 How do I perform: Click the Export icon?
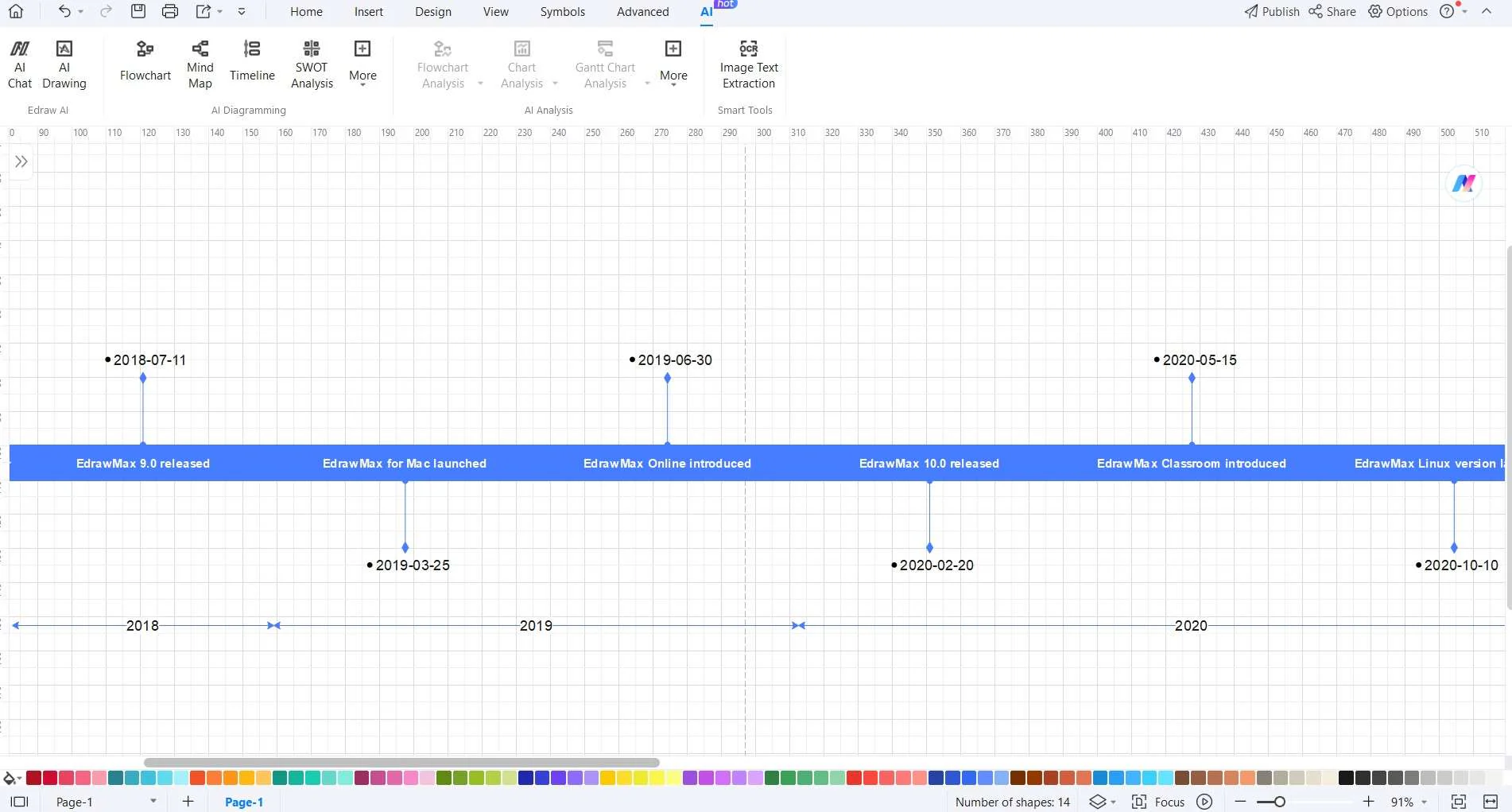(x=204, y=11)
